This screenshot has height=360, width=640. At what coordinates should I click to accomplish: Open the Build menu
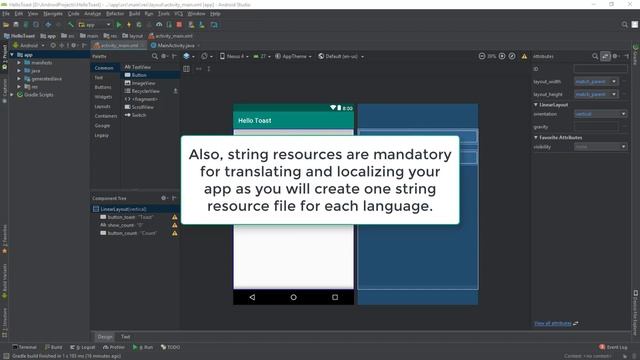[x=134, y=14]
